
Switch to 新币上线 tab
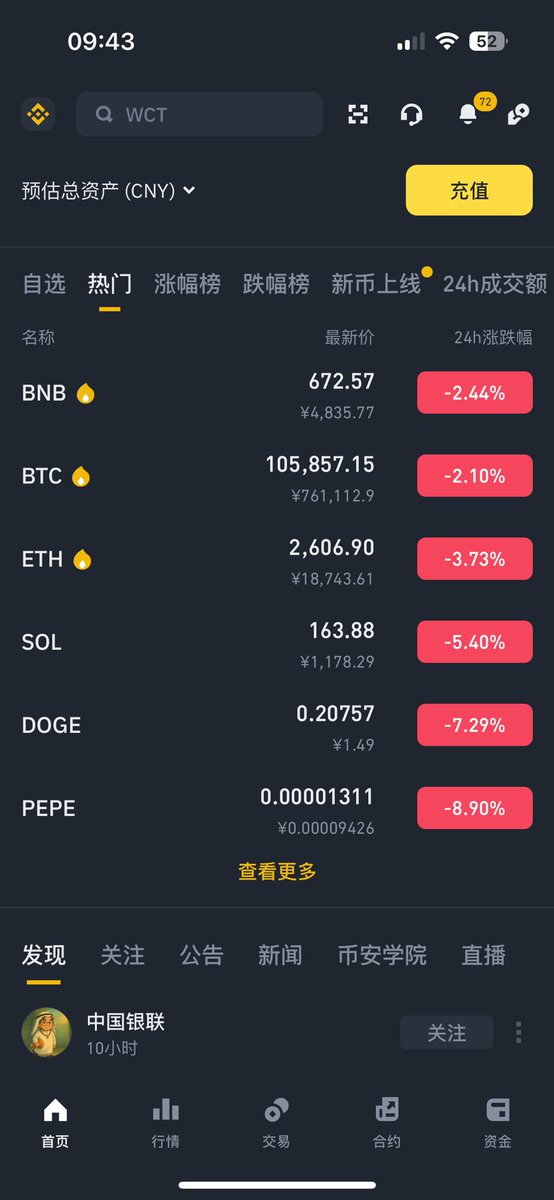(376, 284)
